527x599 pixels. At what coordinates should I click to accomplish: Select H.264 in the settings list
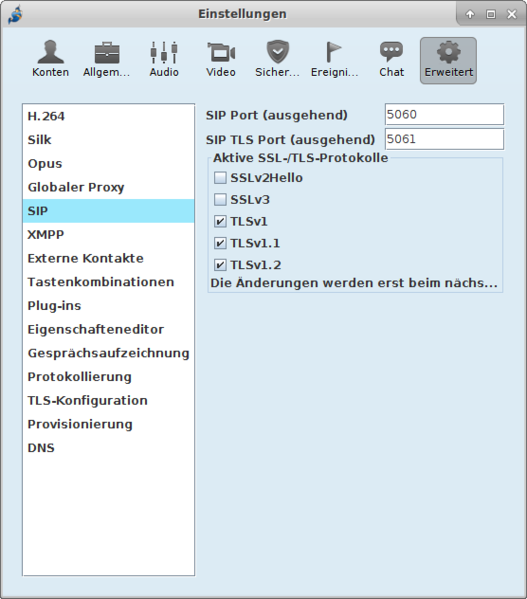pos(108,116)
